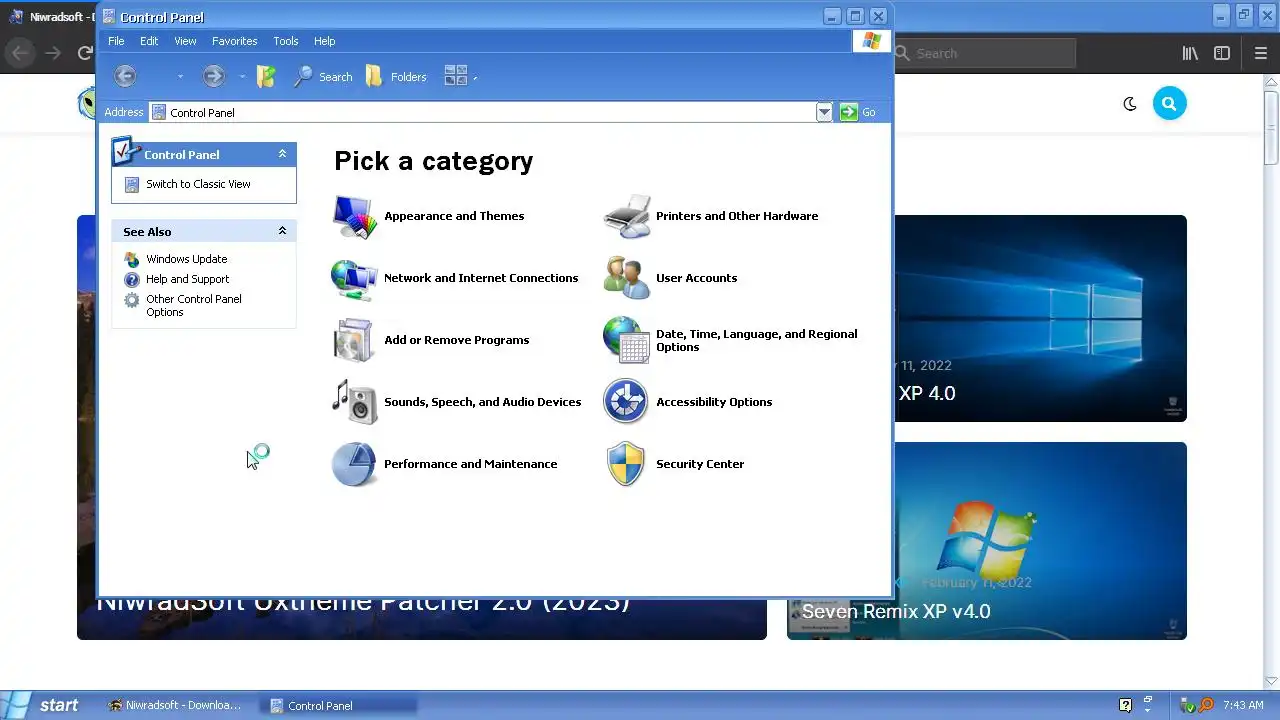The width and height of the screenshot is (1280, 720).
Task: Click the Control Panel taskbar button
Action: (x=340, y=706)
